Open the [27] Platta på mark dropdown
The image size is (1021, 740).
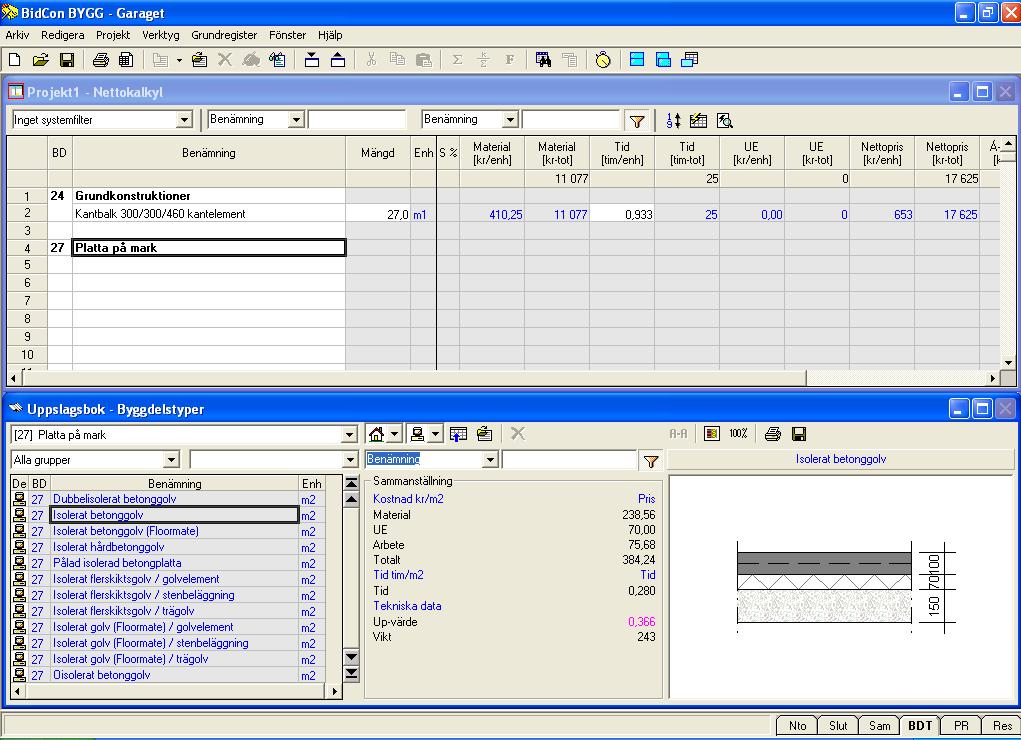[350, 434]
